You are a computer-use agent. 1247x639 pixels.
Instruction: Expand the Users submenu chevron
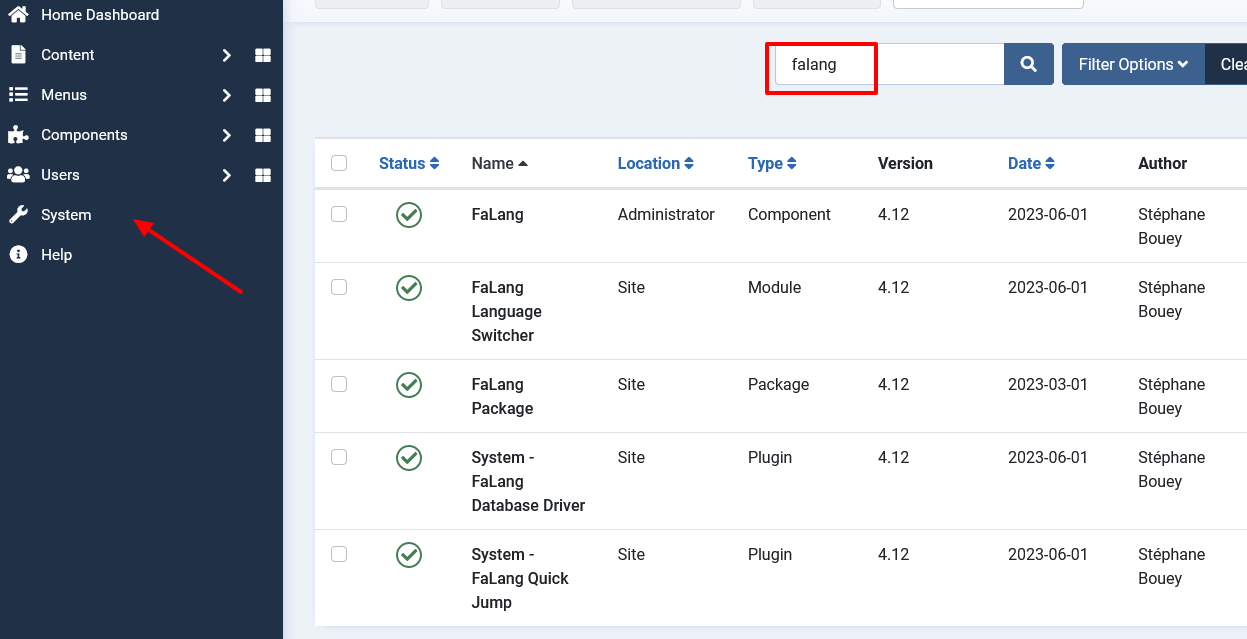tap(227, 175)
